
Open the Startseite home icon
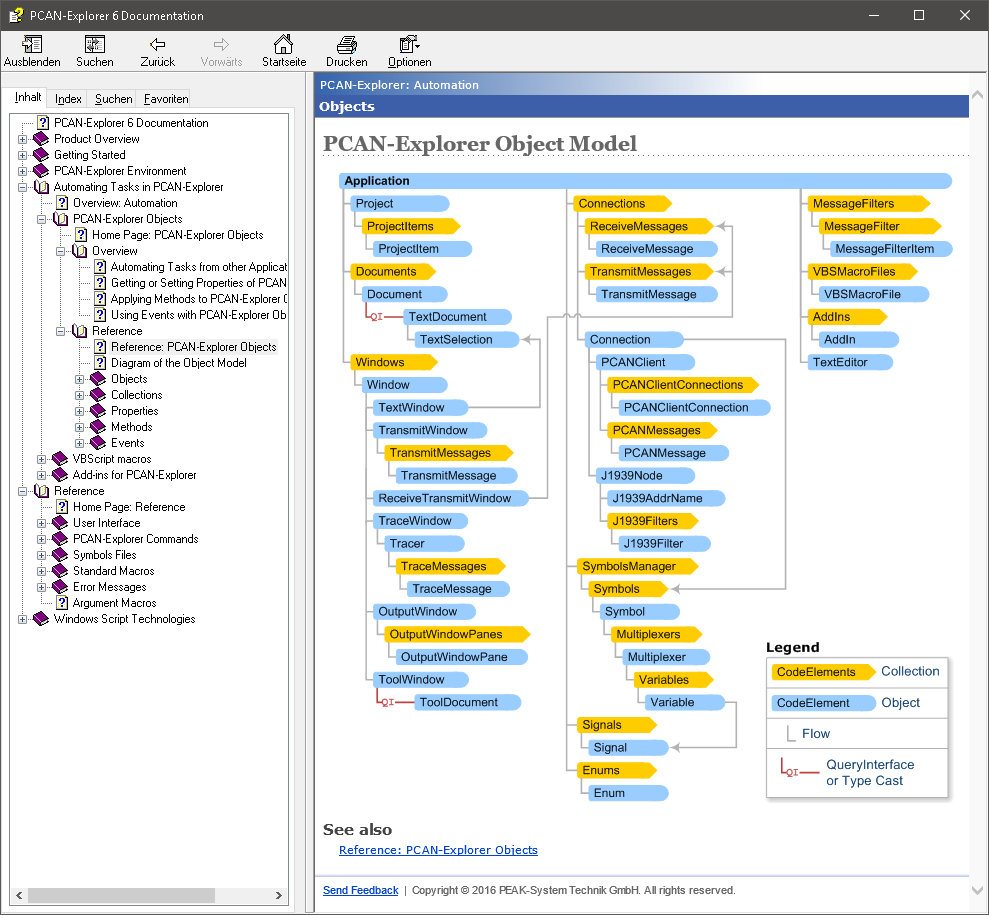pyautogui.click(x=284, y=45)
